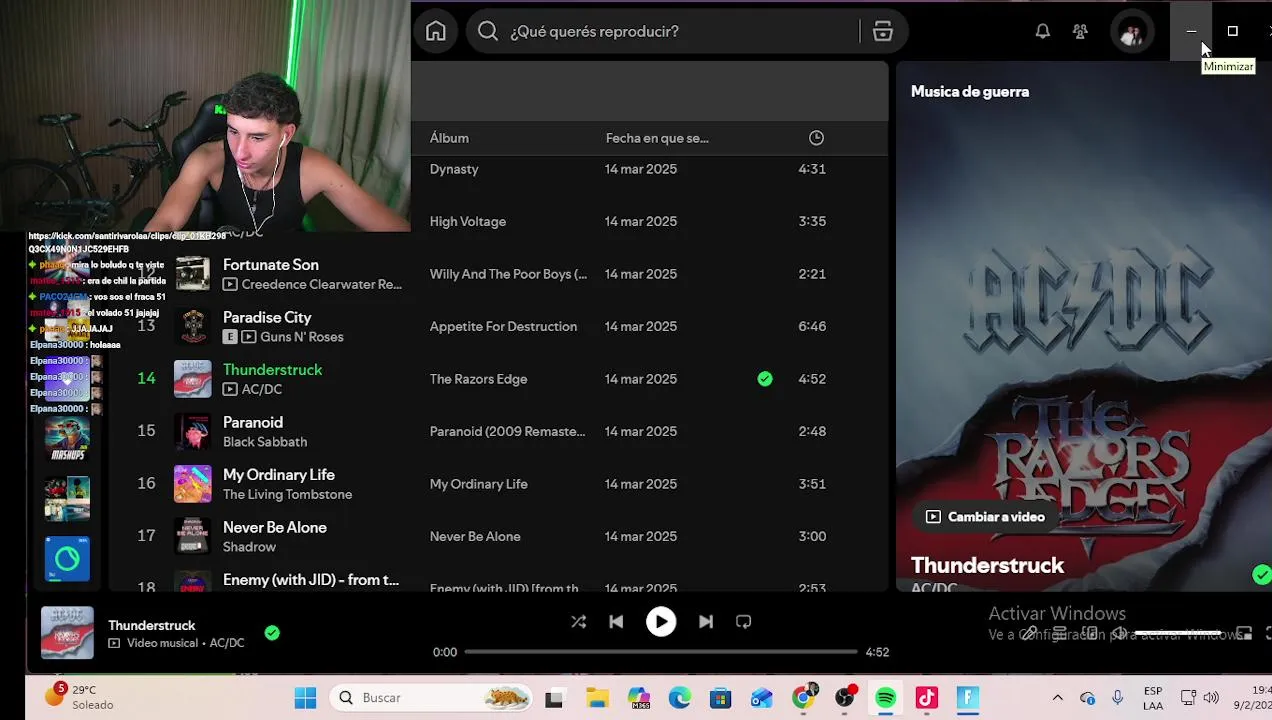
Task: Toggle saved checkmark in right panel
Action: 1261,574
